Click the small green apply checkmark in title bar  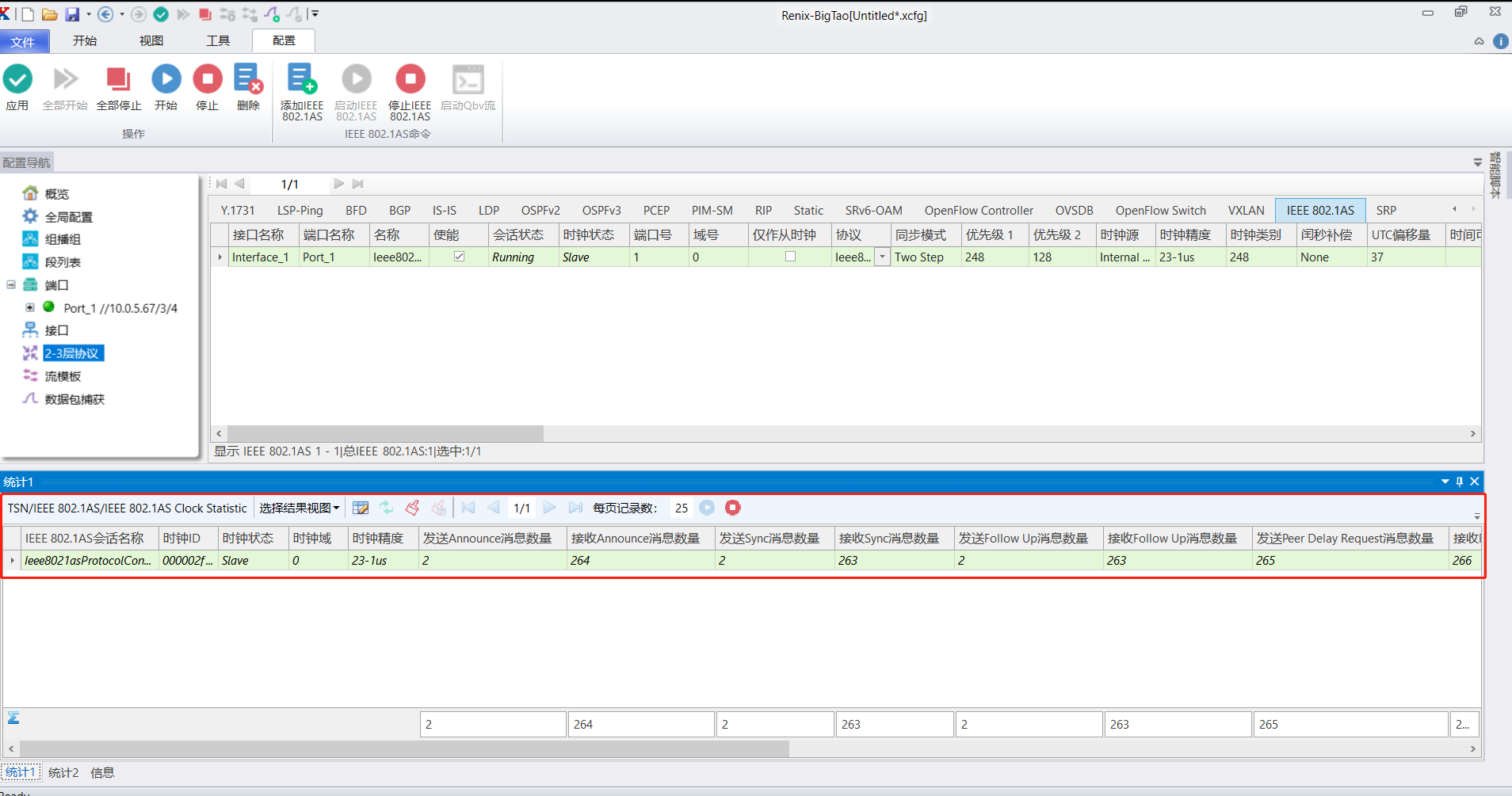161,14
